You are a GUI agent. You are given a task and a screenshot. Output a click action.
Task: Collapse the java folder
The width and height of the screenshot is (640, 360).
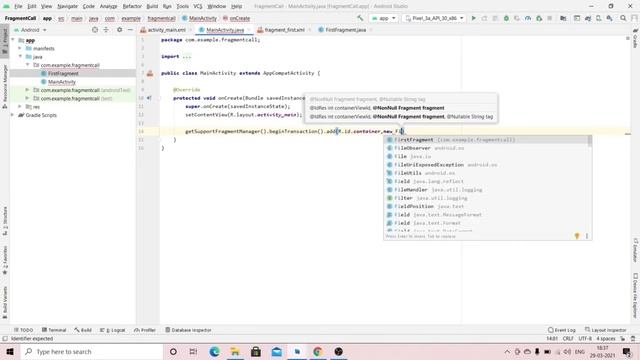[x=20, y=56]
